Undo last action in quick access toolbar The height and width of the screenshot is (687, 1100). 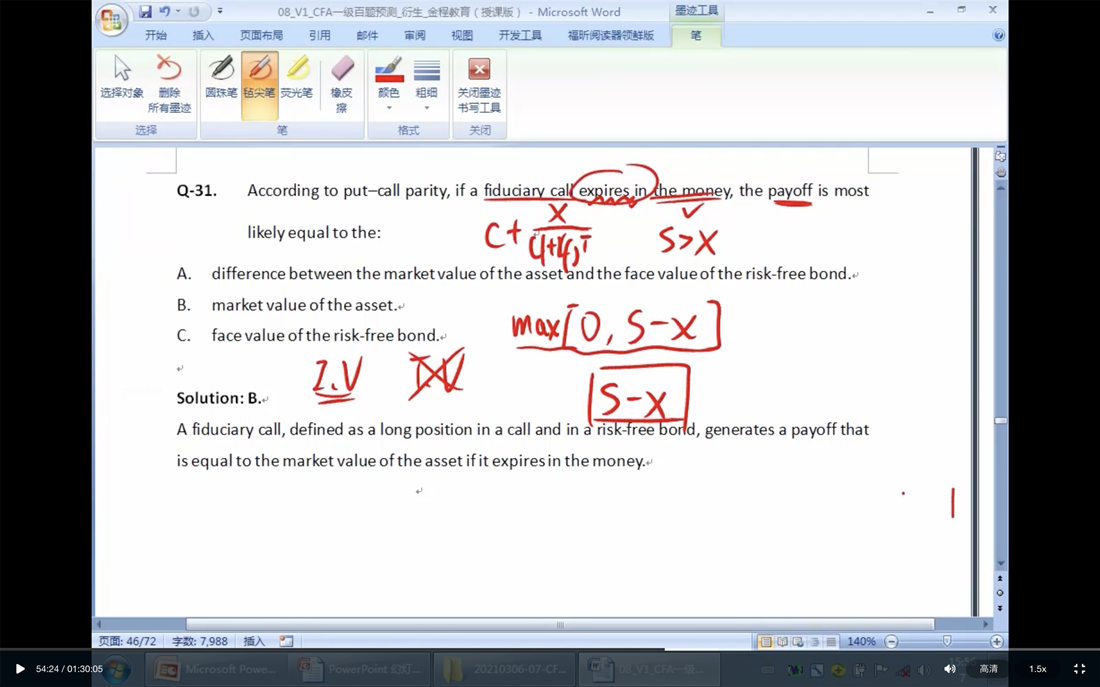coord(164,11)
